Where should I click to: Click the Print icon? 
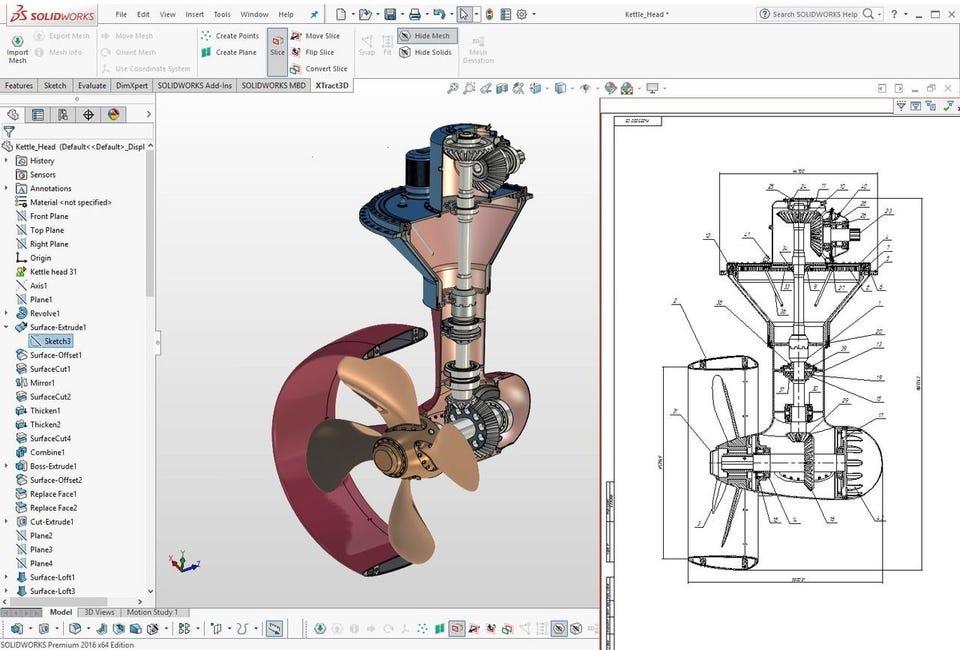click(414, 13)
